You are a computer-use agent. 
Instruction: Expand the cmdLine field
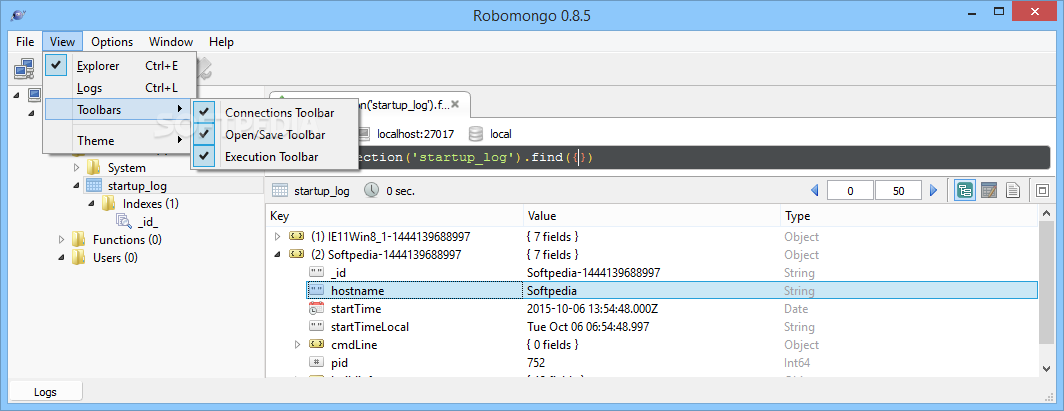297,345
